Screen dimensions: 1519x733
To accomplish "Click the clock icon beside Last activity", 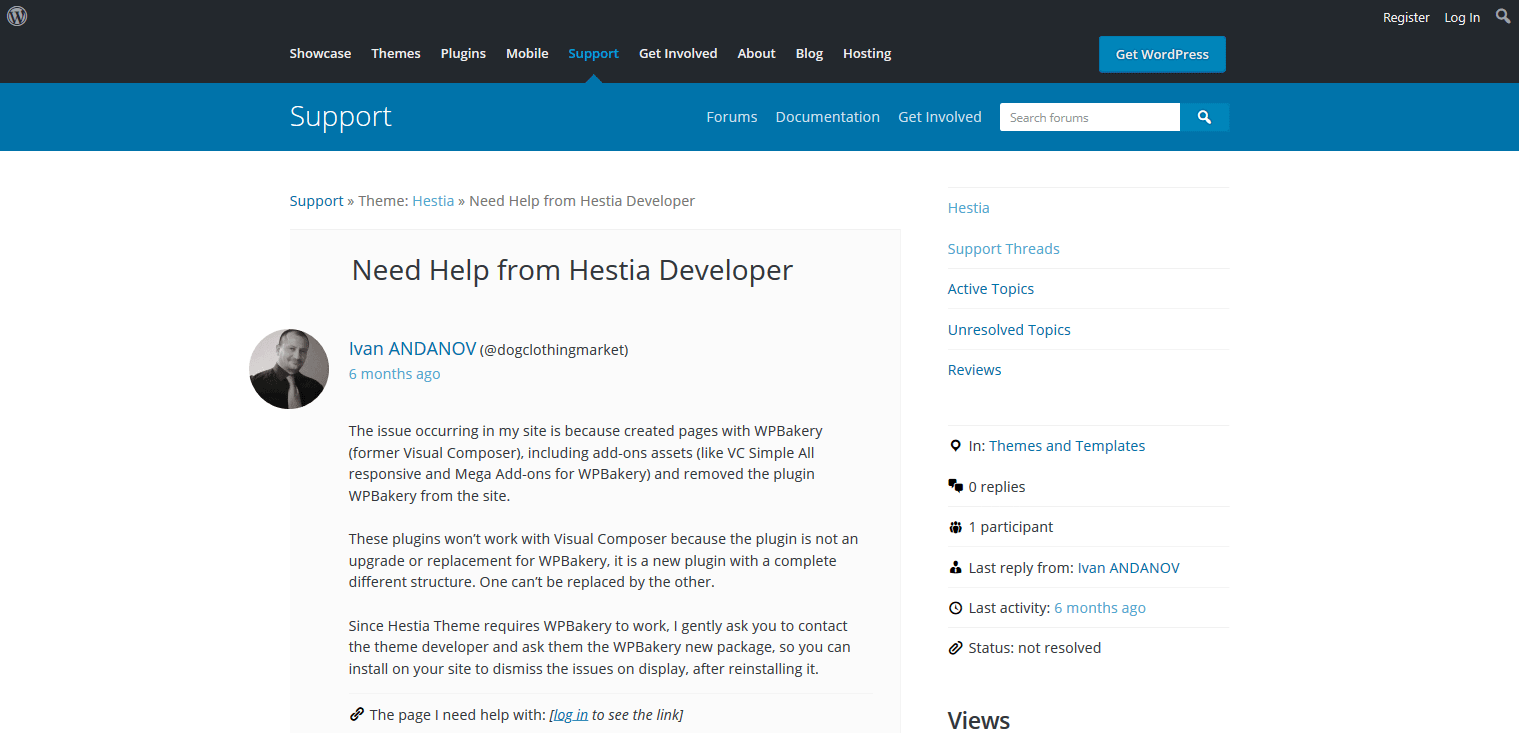I will (x=955, y=607).
